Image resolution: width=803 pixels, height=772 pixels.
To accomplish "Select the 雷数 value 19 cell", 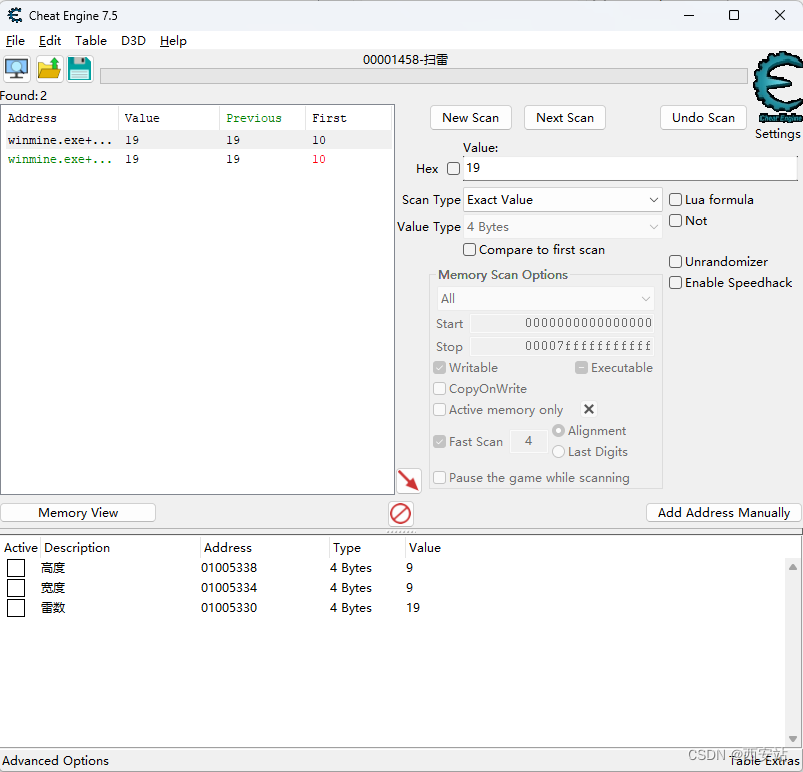I will [x=413, y=608].
